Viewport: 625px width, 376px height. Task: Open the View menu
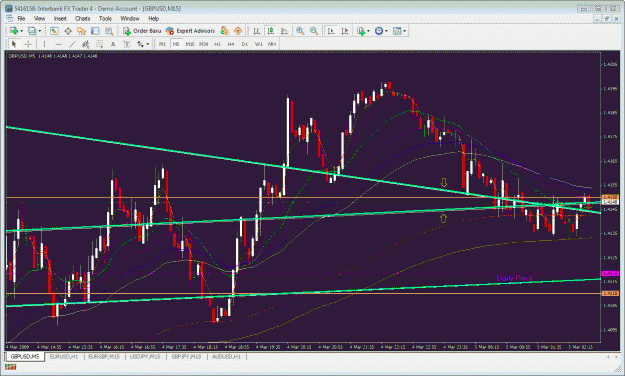click(x=39, y=19)
